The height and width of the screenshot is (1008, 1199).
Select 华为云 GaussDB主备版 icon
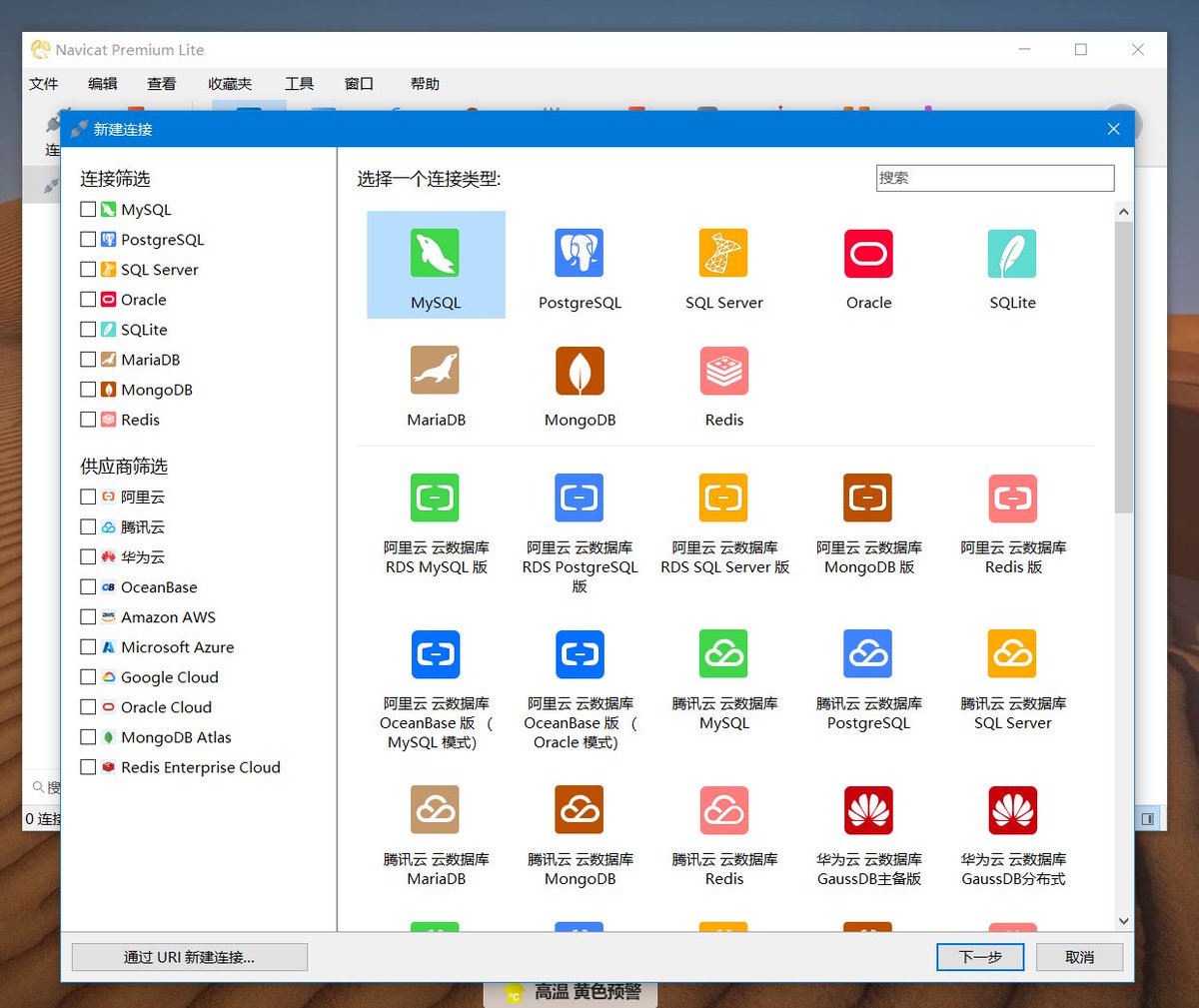click(868, 810)
